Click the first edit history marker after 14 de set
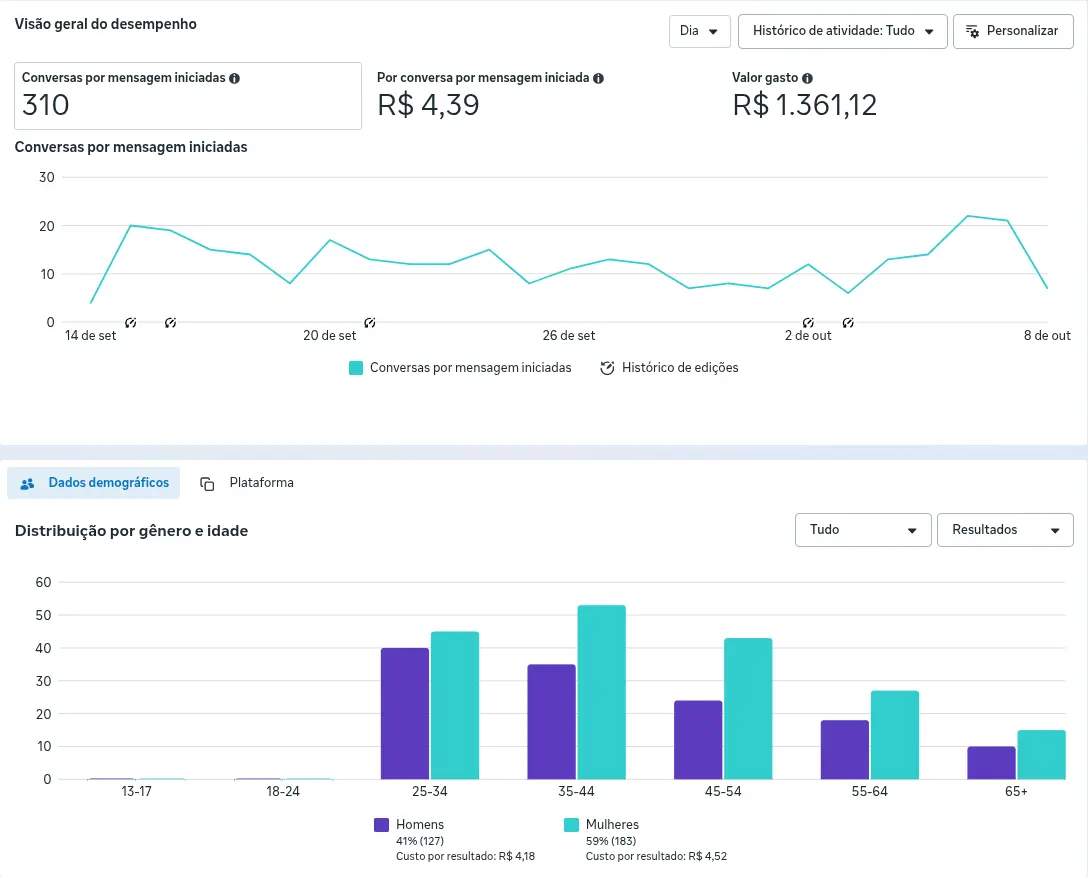Image resolution: width=1088 pixels, height=877 pixels. (130, 323)
